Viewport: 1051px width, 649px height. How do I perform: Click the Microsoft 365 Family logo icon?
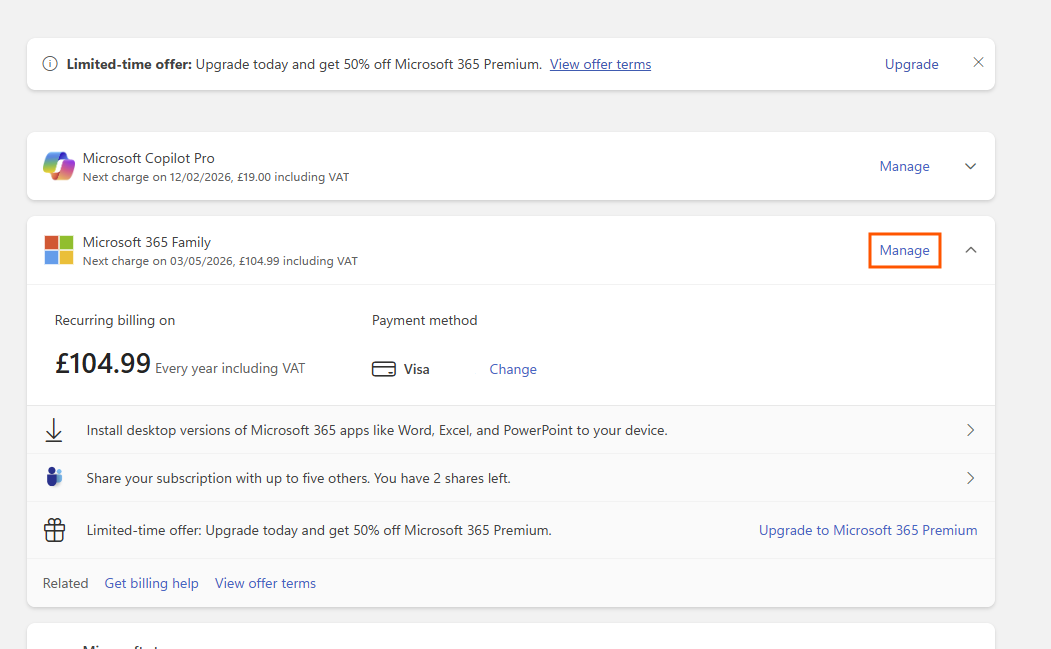pyautogui.click(x=59, y=250)
